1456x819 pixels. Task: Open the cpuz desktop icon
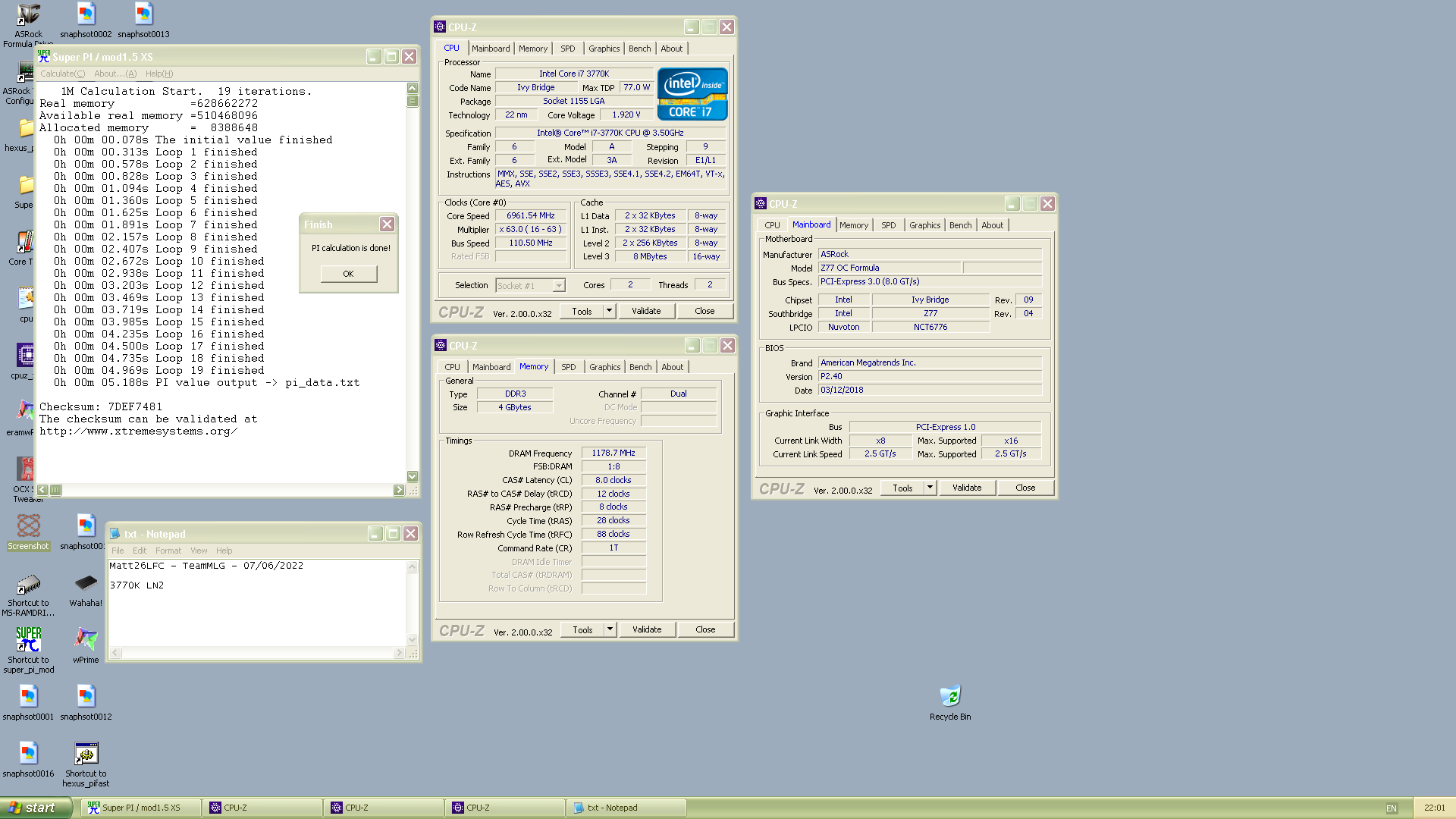coord(24,361)
